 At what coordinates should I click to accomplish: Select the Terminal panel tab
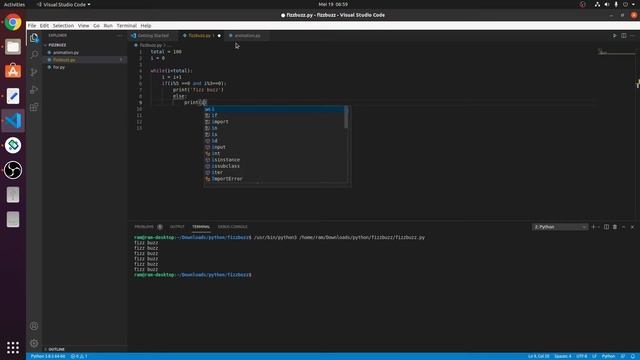coord(201,227)
